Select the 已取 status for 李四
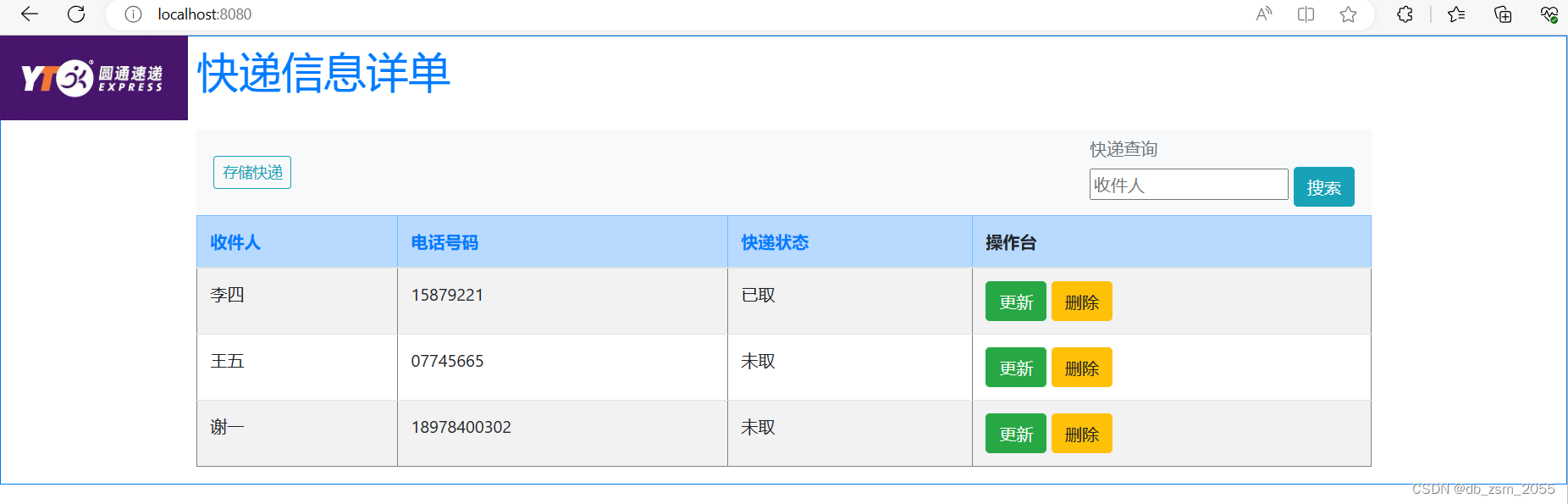 pyautogui.click(x=758, y=295)
